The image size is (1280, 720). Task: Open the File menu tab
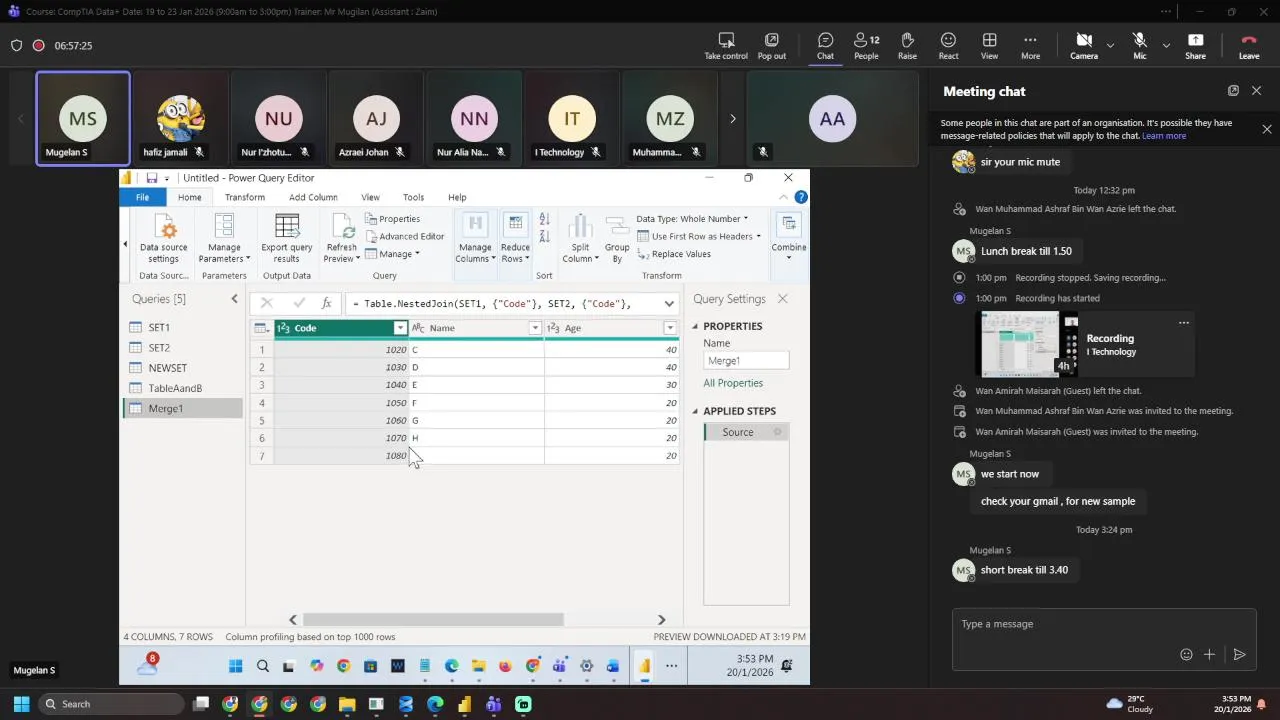click(x=142, y=197)
